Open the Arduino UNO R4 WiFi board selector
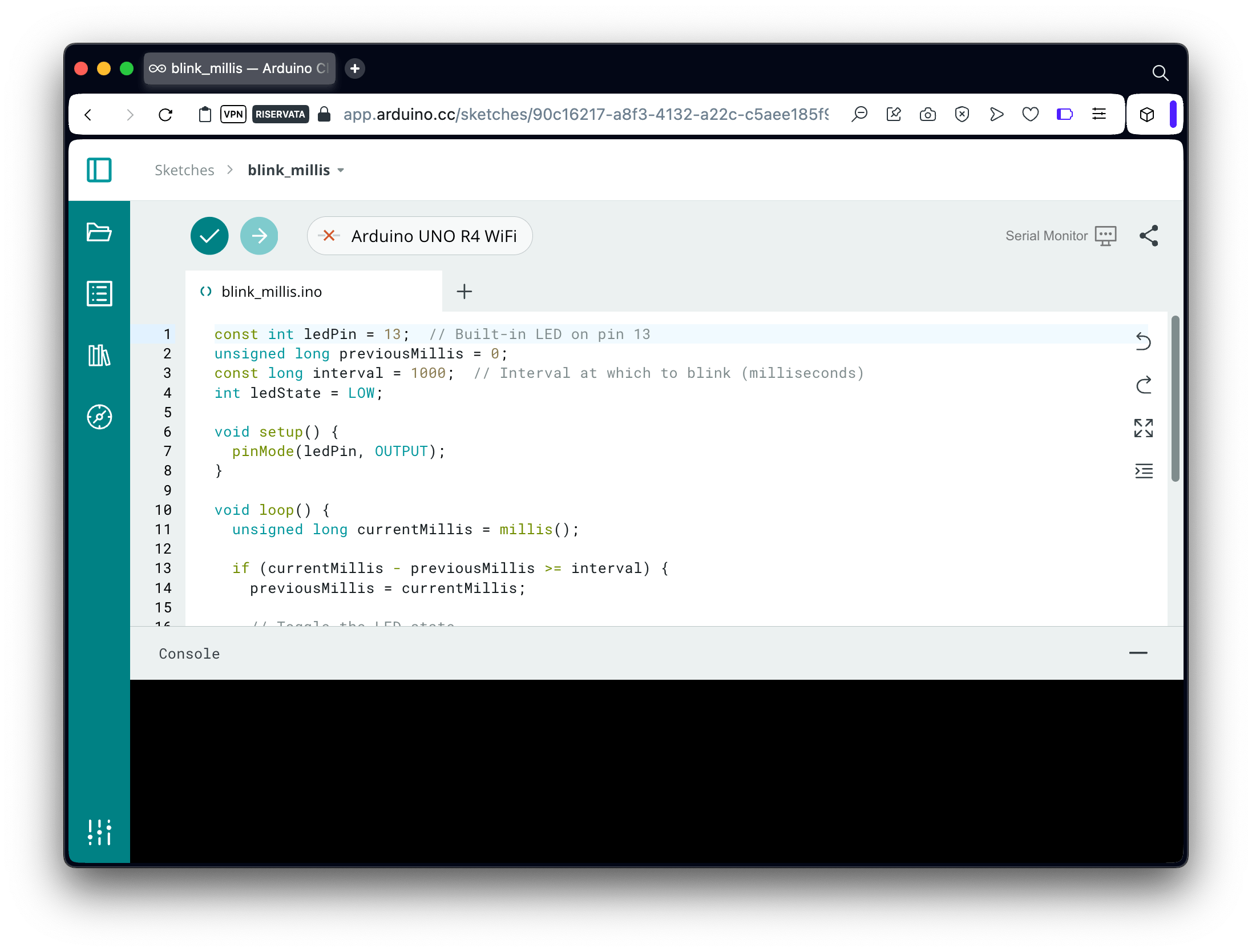The height and width of the screenshot is (952, 1252). [x=420, y=236]
